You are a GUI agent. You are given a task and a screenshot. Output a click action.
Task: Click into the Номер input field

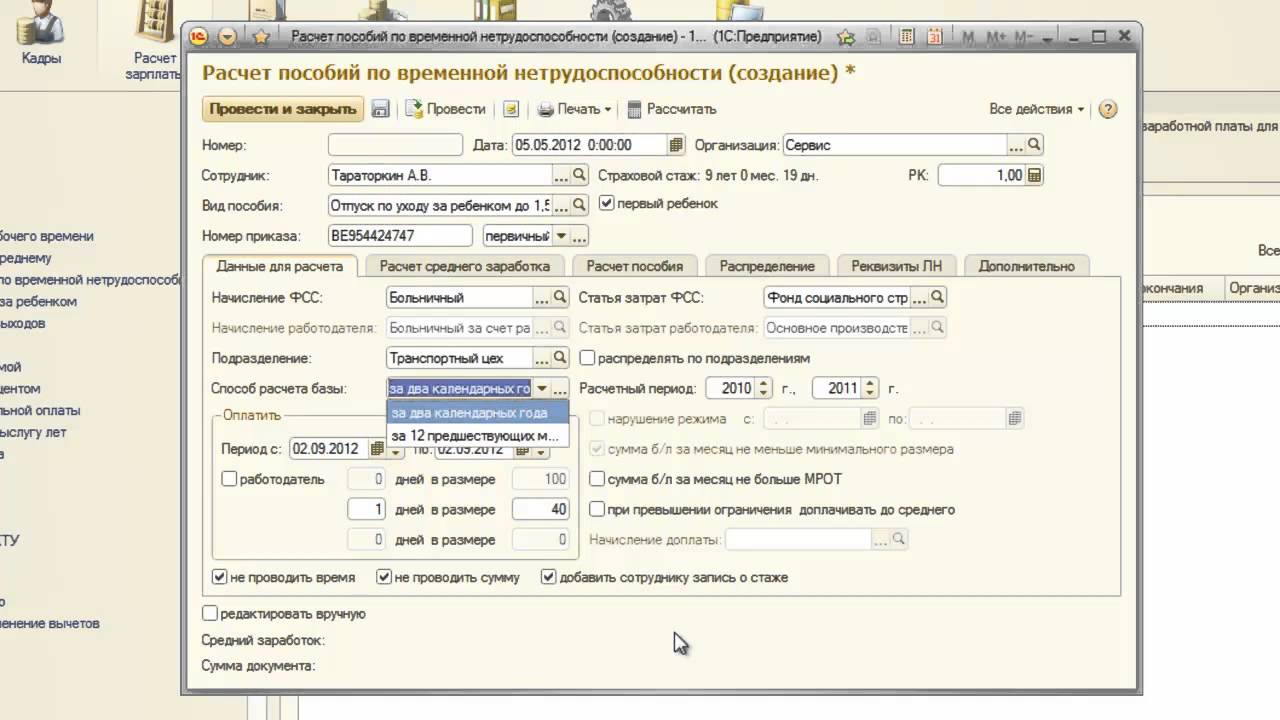(x=395, y=145)
